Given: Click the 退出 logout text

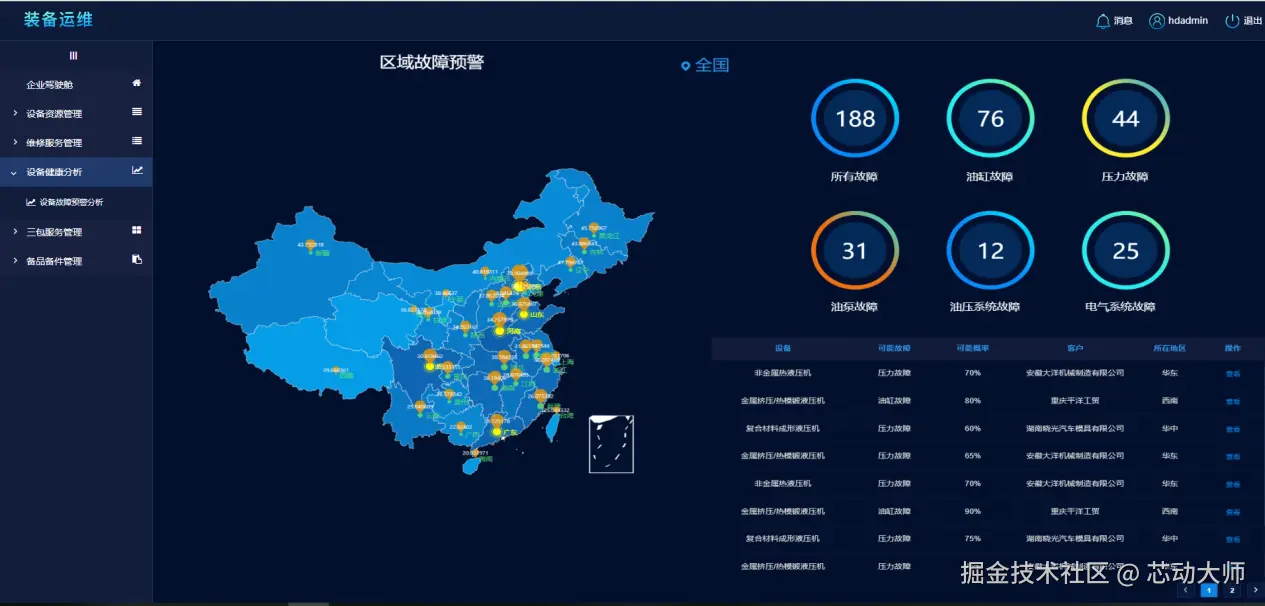Looking at the screenshot, I should point(1253,20).
